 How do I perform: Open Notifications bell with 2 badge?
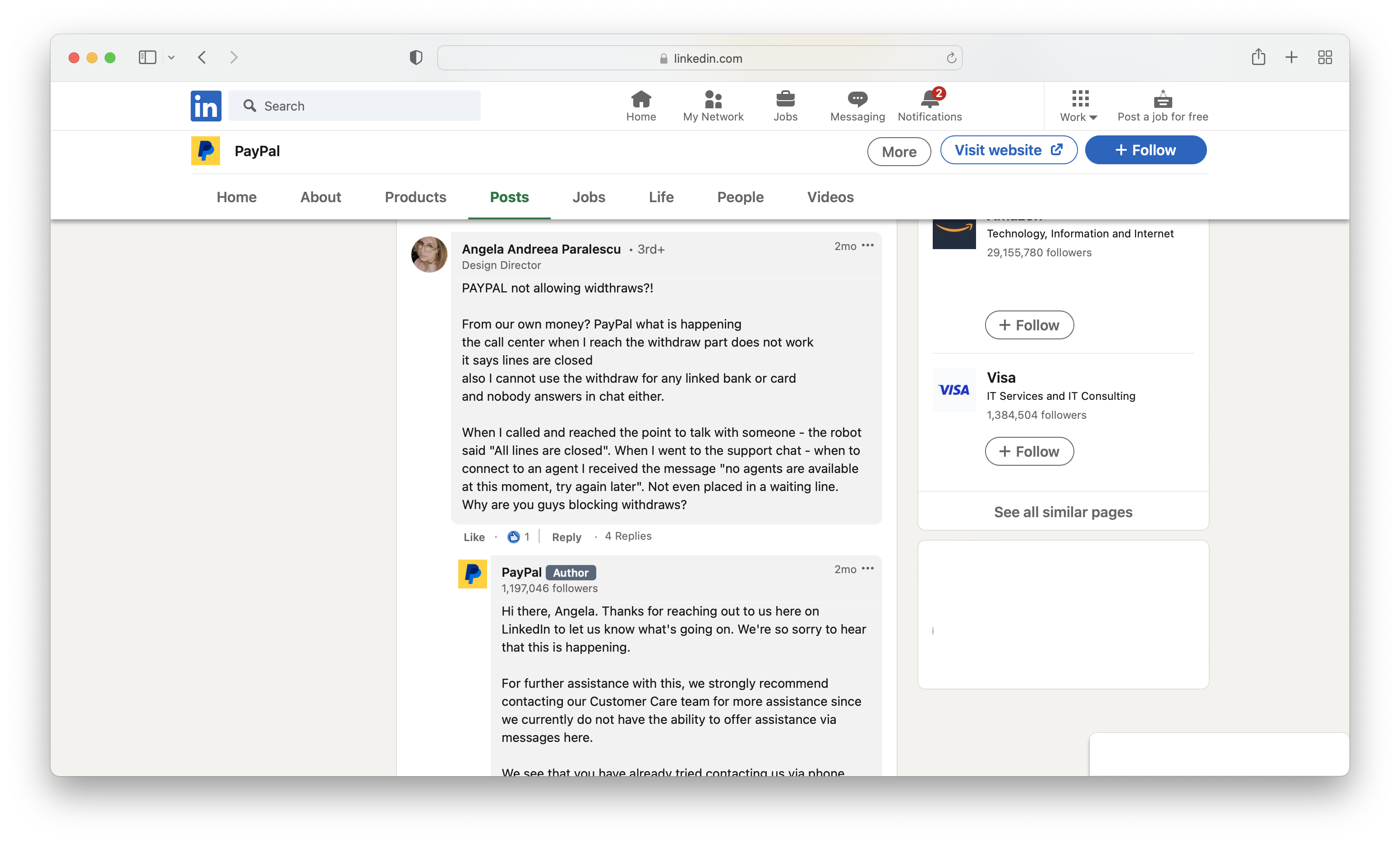(930, 106)
